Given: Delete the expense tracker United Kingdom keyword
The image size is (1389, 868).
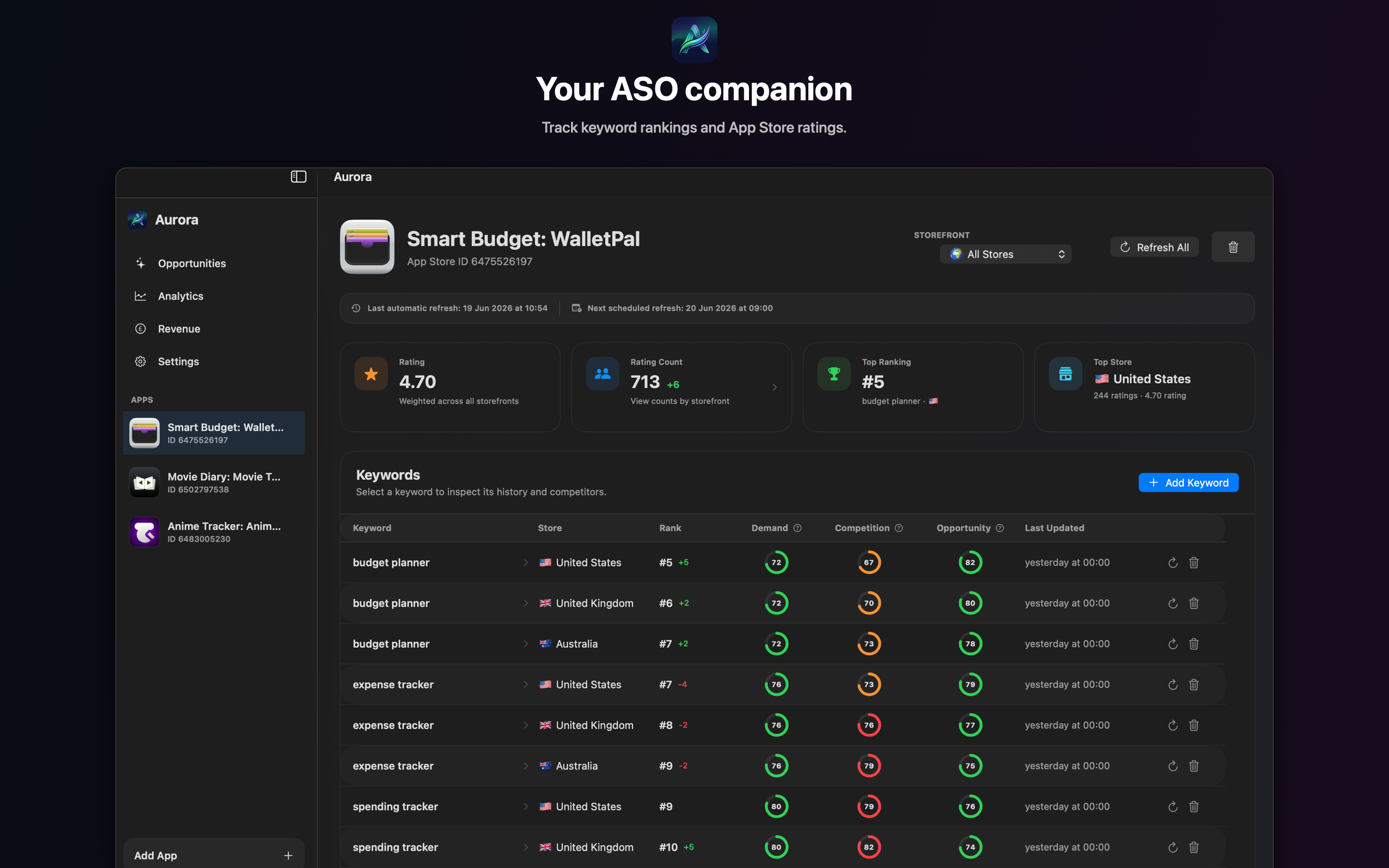Looking at the screenshot, I should [1194, 726].
